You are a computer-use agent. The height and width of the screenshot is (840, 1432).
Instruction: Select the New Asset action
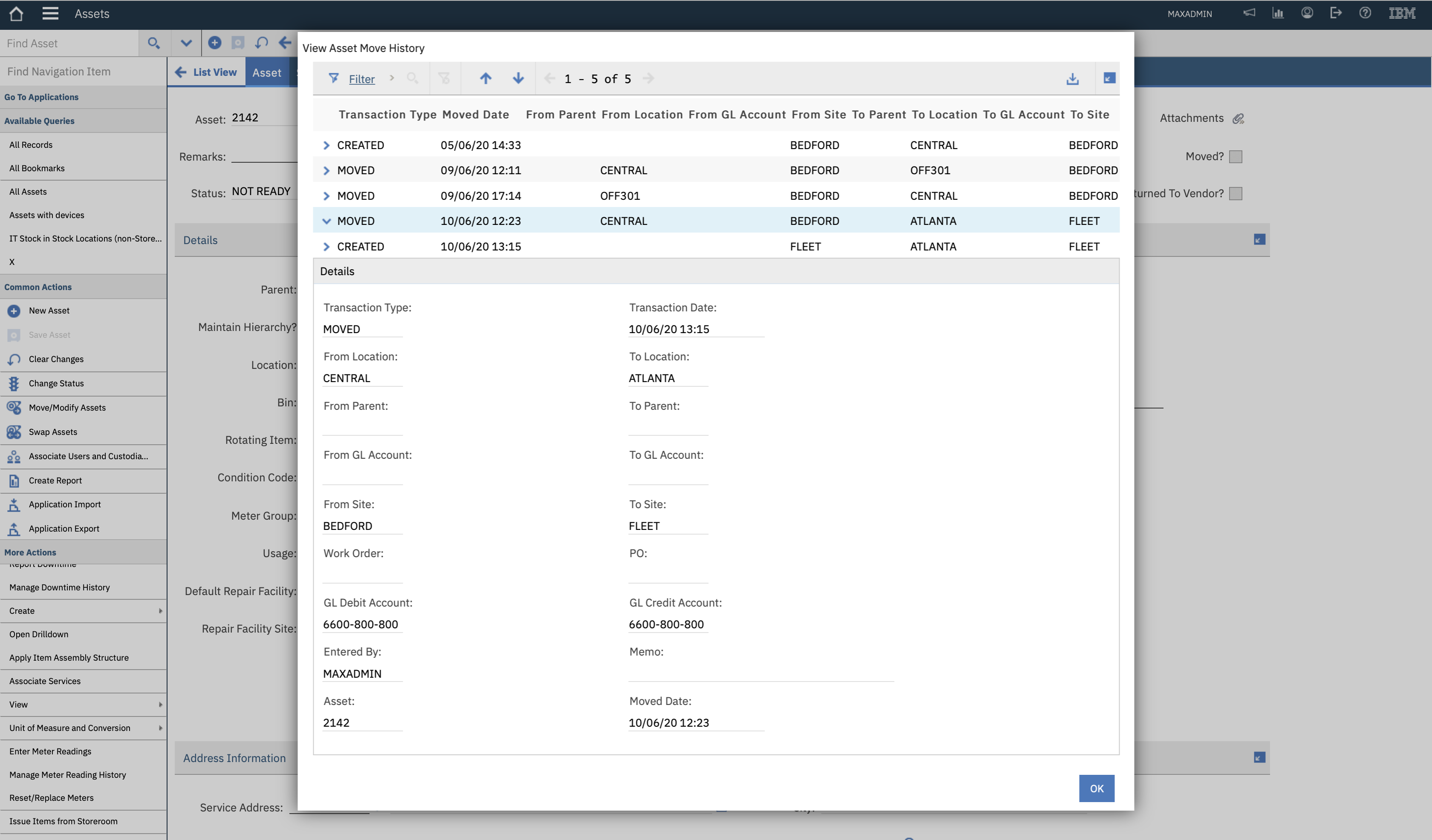point(49,310)
